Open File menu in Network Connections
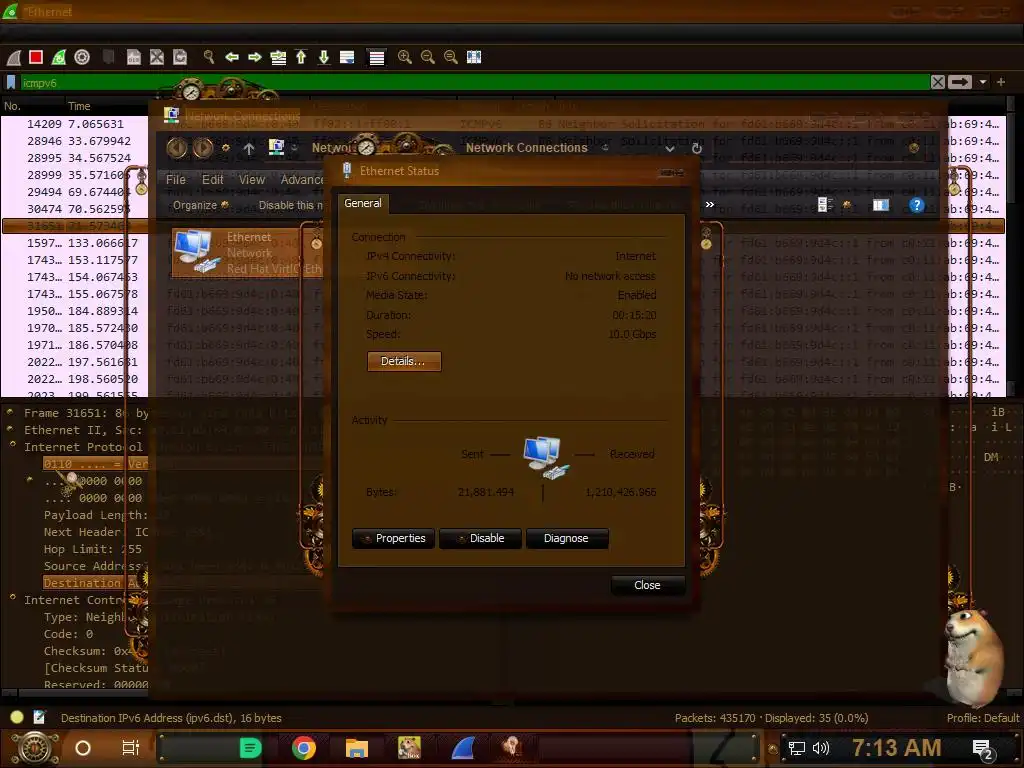1024x768 pixels. click(x=176, y=180)
